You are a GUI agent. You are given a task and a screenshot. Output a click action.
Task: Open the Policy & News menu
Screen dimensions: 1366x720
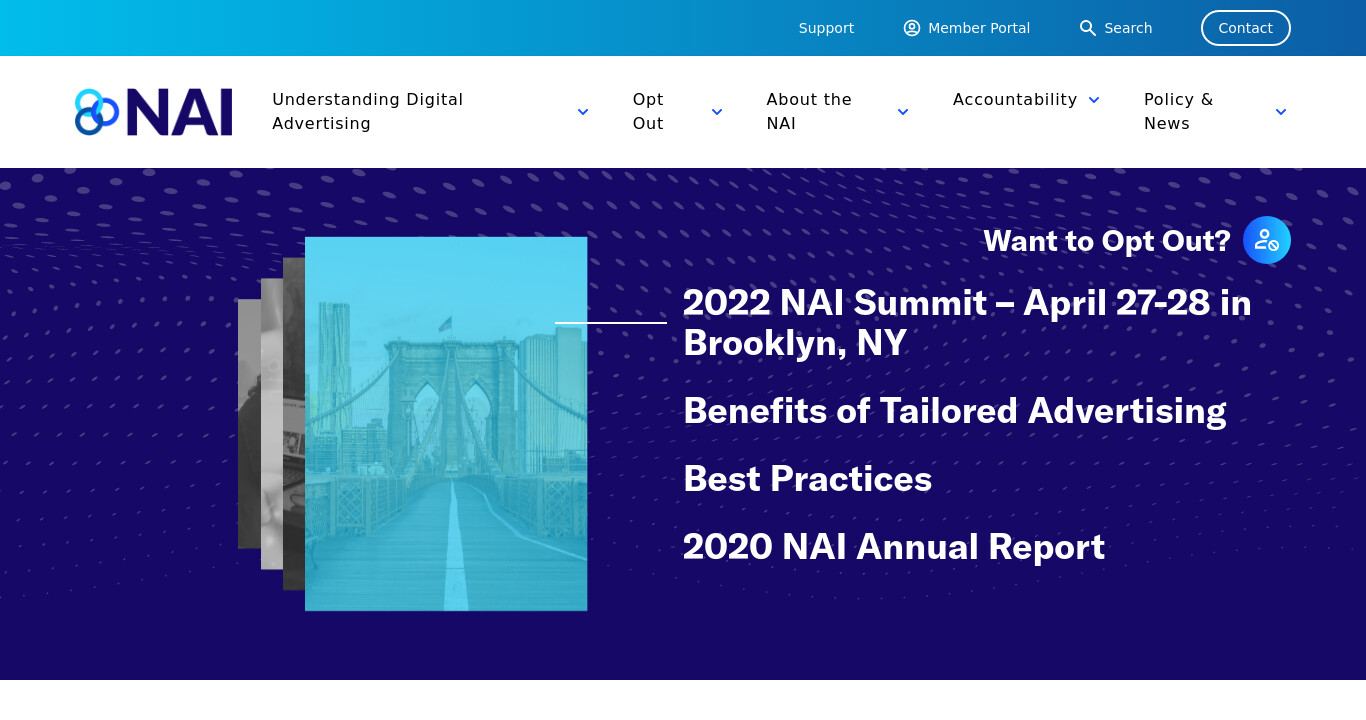click(1179, 112)
